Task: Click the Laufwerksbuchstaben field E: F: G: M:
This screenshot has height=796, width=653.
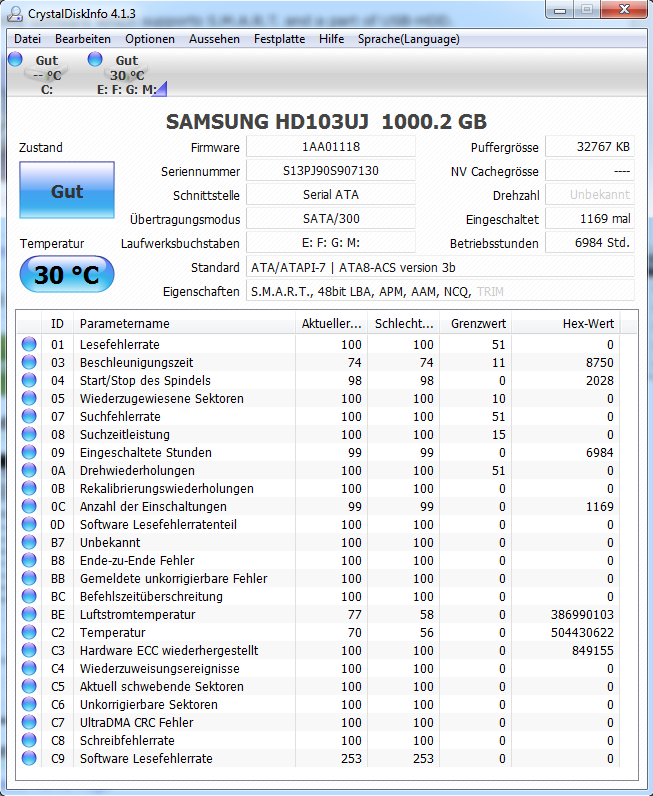Action: coord(331,243)
